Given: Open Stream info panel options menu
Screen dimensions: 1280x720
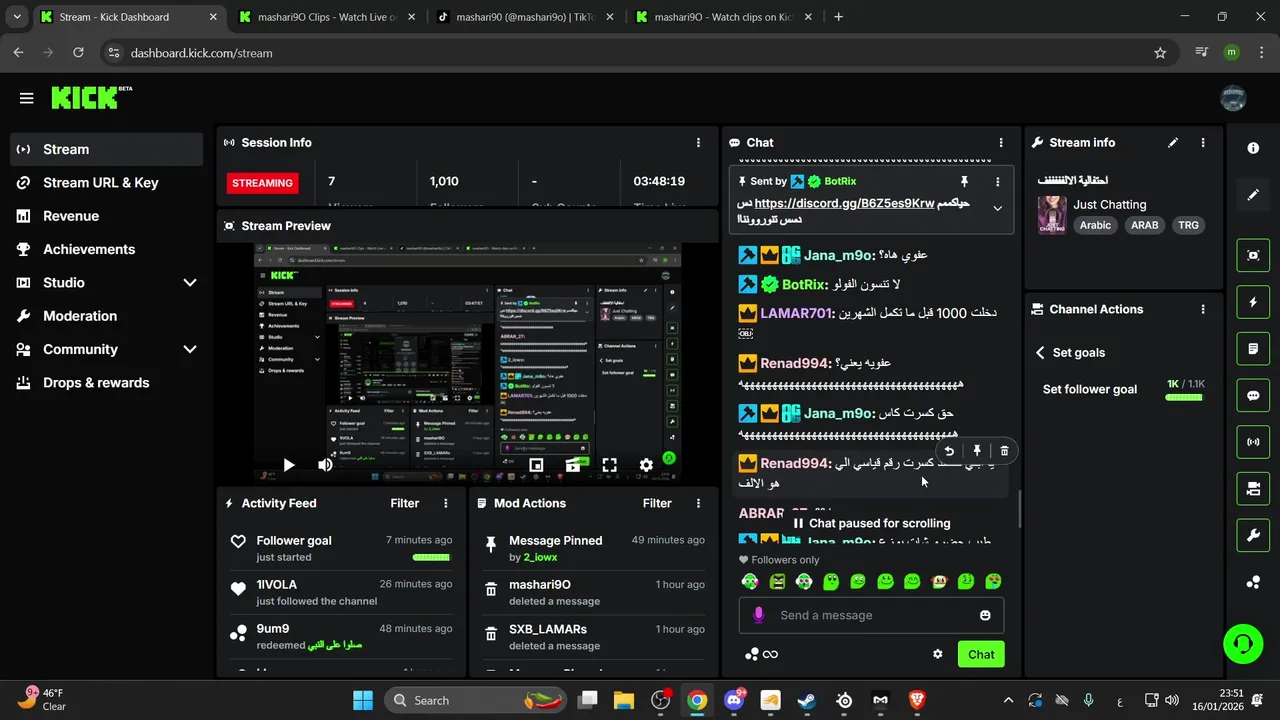Looking at the screenshot, I should (1203, 143).
